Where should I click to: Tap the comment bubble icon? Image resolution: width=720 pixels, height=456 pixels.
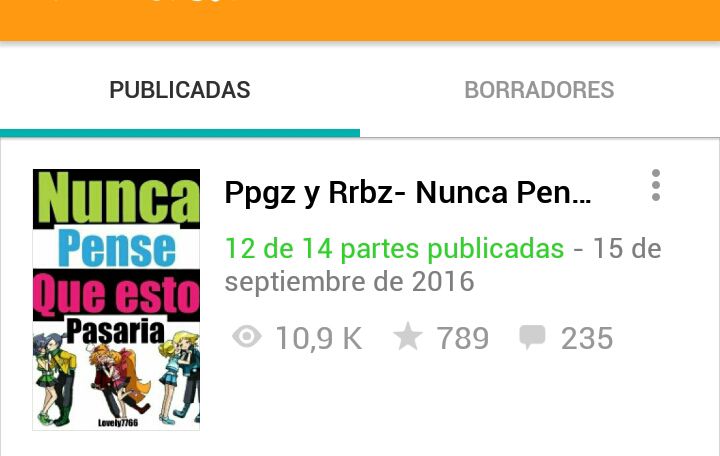click(532, 338)
